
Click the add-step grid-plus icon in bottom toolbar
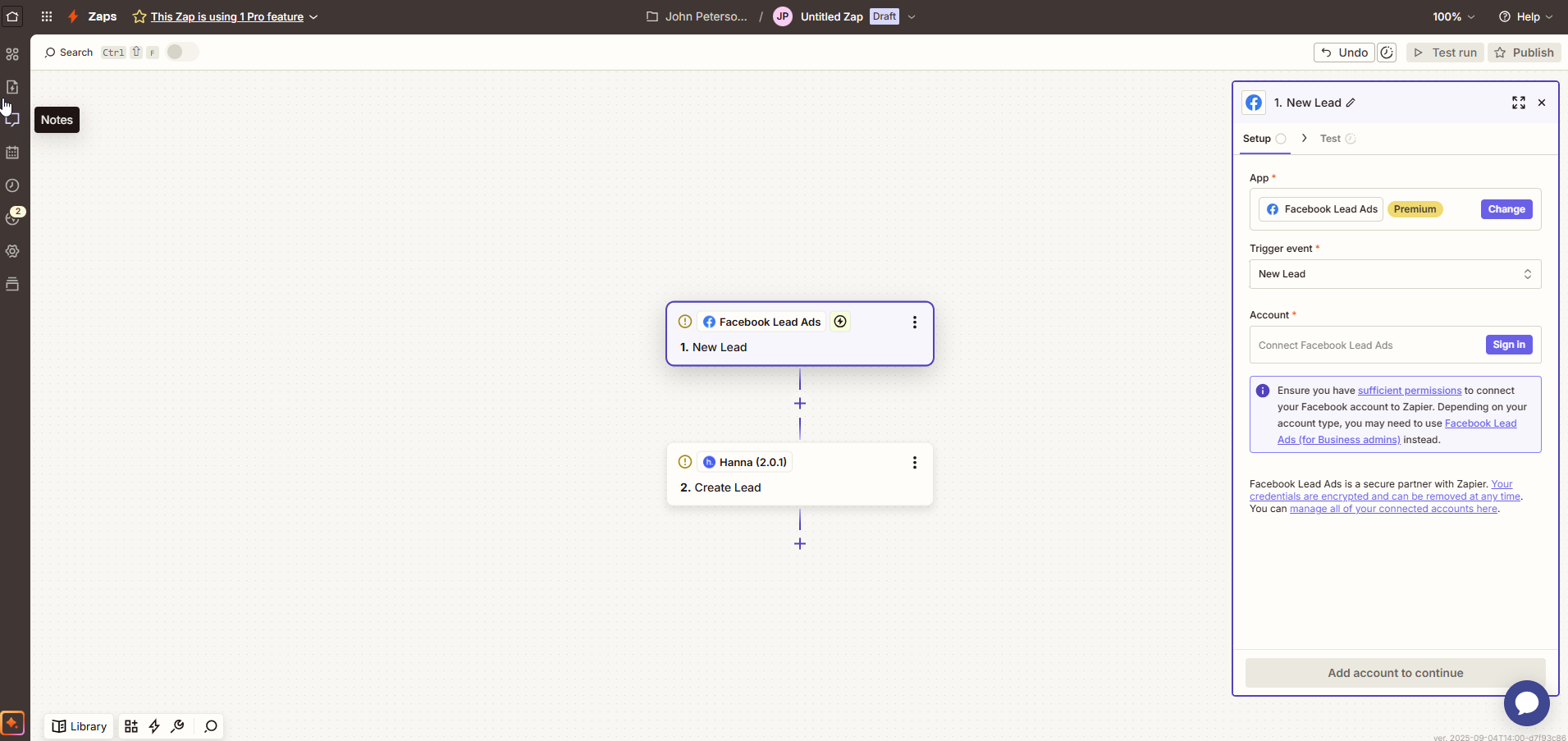coord(131,726)
